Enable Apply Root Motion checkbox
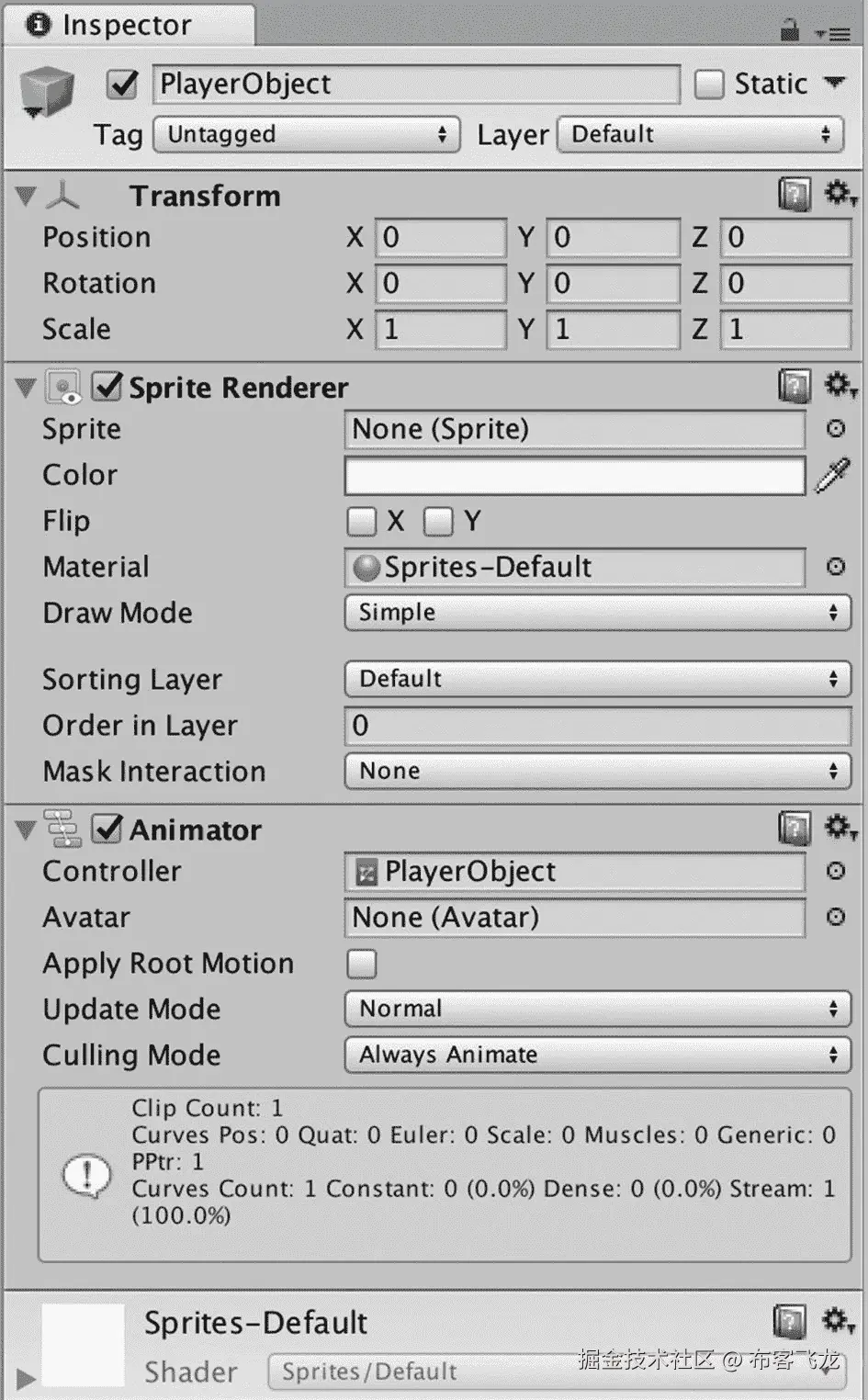The image size is (868, 1400). click(x=362, y=964)
